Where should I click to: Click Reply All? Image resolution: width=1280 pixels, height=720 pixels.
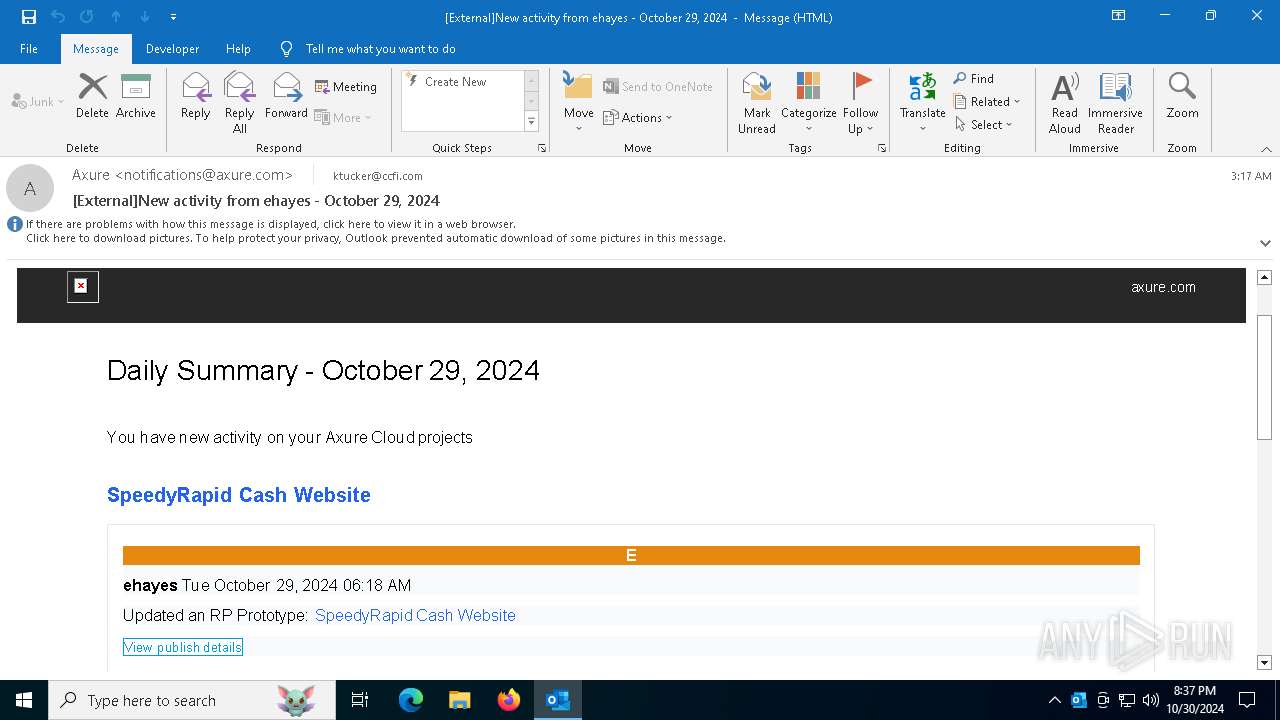(239, 102)
